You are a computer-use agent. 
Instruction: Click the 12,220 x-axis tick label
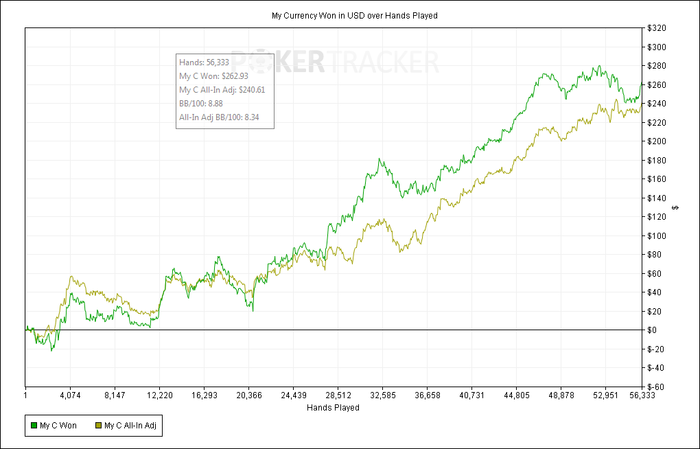[x=159, y=395]
